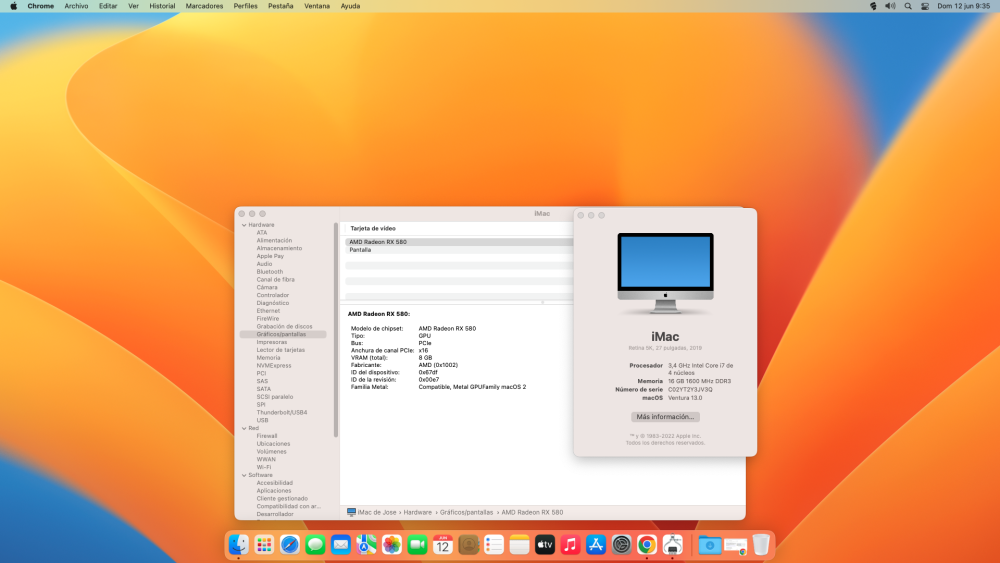
Task: Select Almacenamiento in Hardware list
Action: (279, 248)
